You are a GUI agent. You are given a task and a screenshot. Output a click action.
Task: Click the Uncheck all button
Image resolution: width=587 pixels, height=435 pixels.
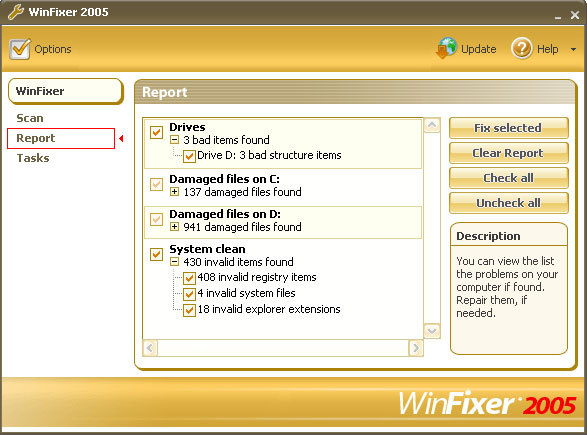coord(508,203)
